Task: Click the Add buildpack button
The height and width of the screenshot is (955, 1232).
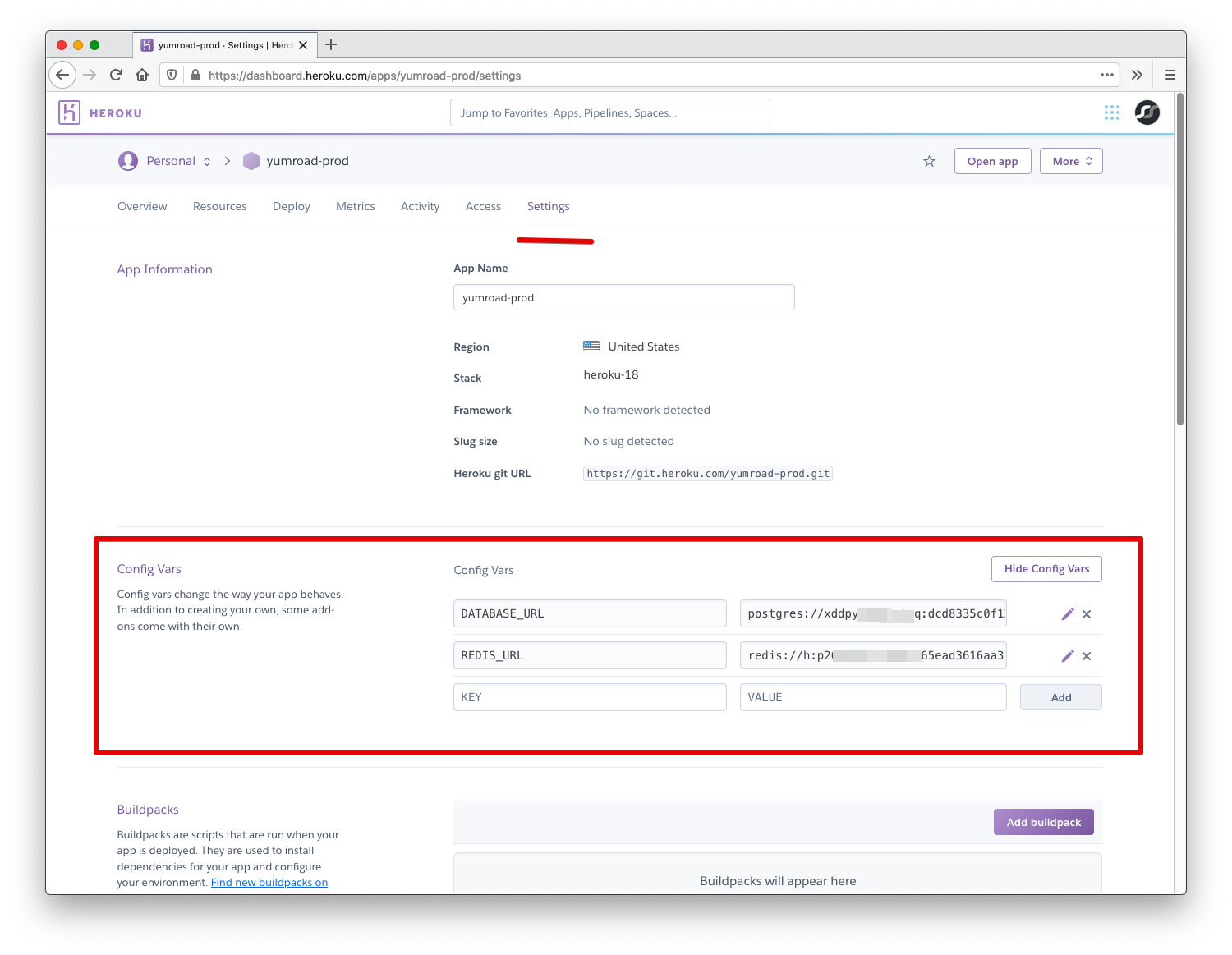Action: click(x=1044, y=822)
